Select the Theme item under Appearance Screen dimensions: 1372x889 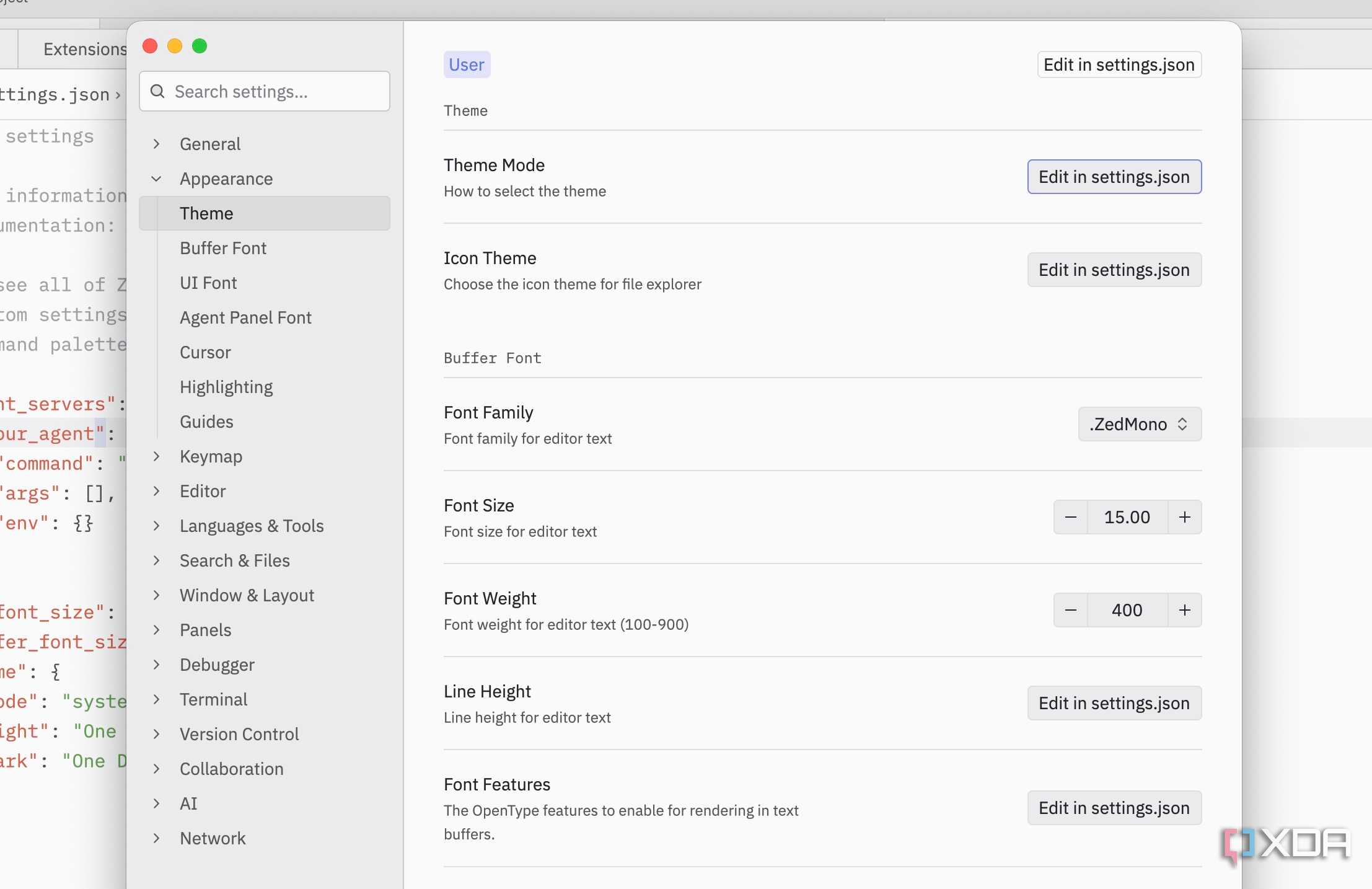click(x=265, y=213)
